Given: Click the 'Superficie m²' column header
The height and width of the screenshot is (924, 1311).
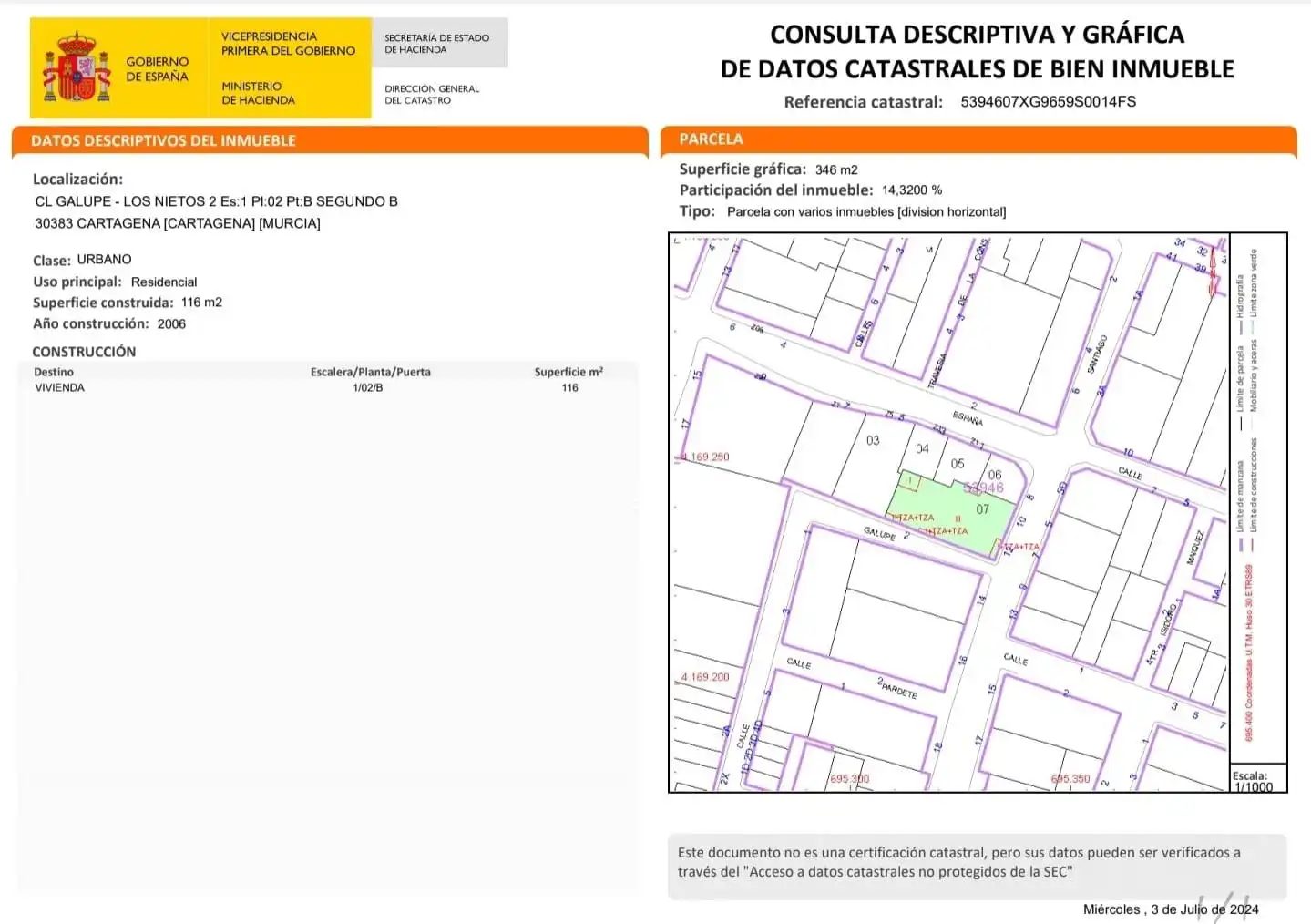Looking at the screenshot, I should pos(568,372).
